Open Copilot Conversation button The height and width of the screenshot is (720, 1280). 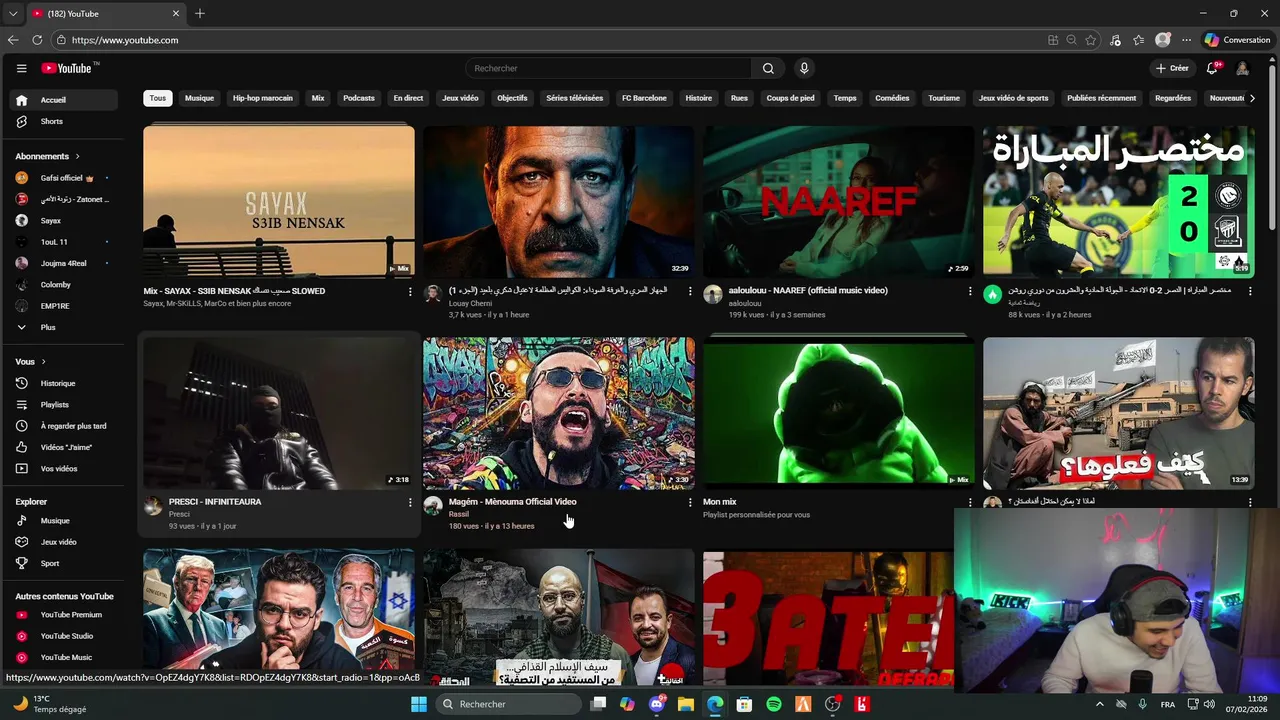pos(1237,40)
